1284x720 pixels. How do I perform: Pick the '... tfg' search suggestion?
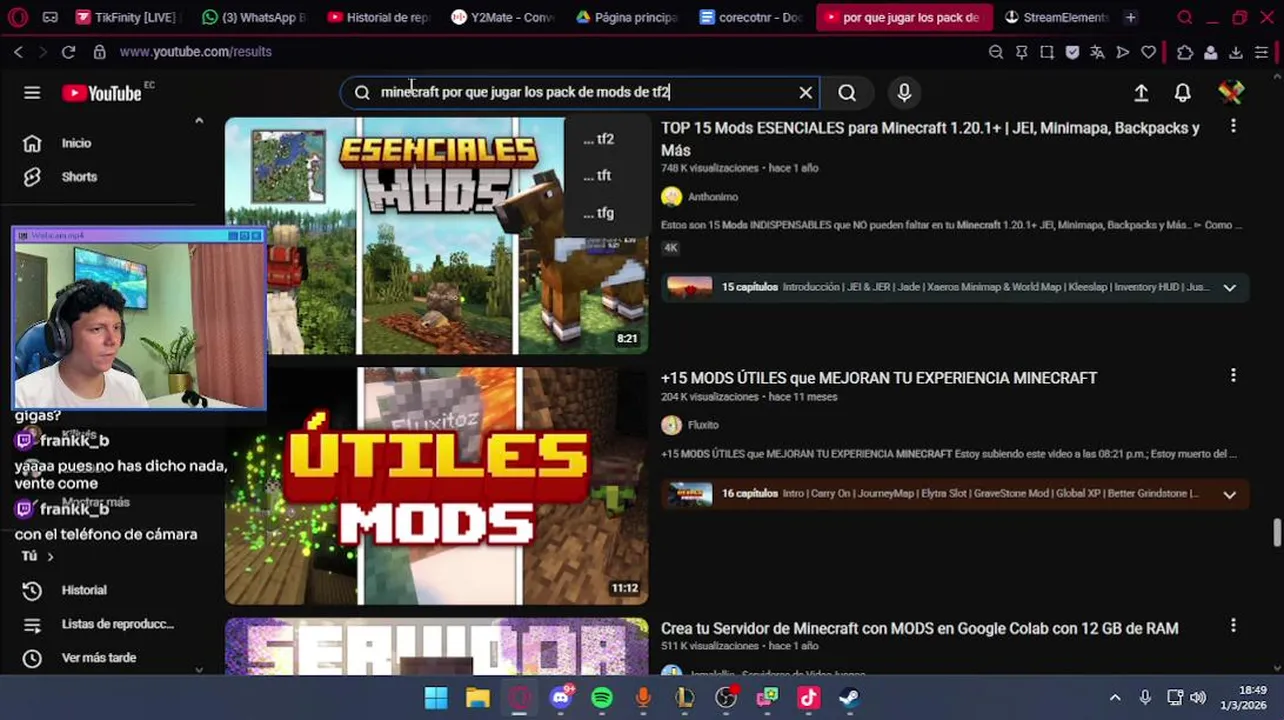point(598,213)
